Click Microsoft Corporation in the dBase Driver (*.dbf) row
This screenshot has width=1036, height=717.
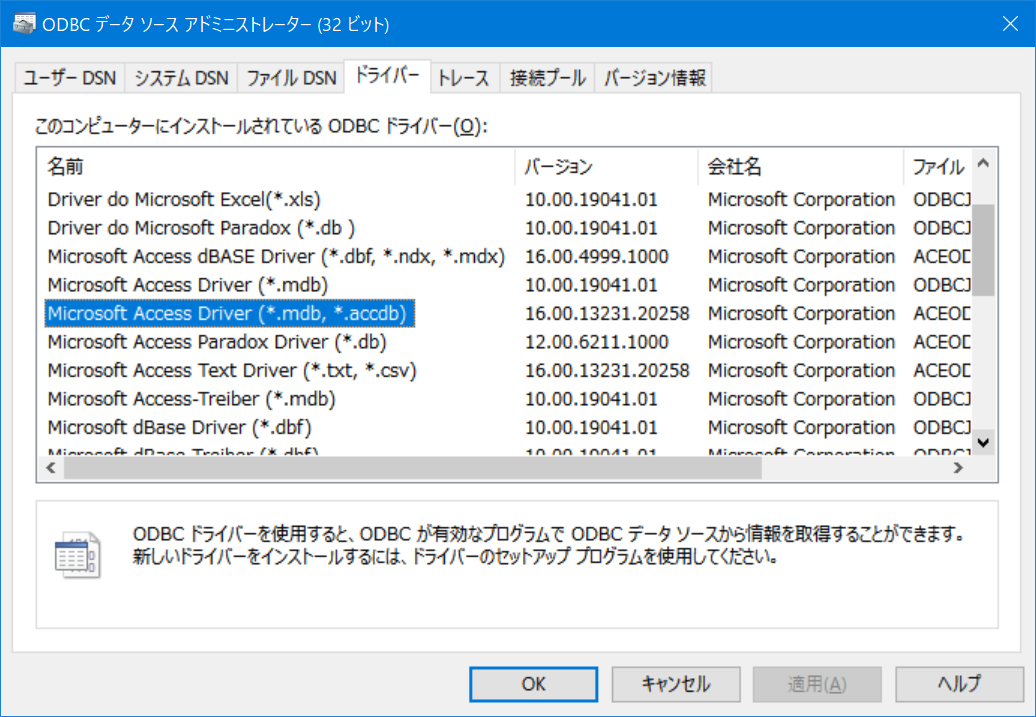(x=801, y=428)
